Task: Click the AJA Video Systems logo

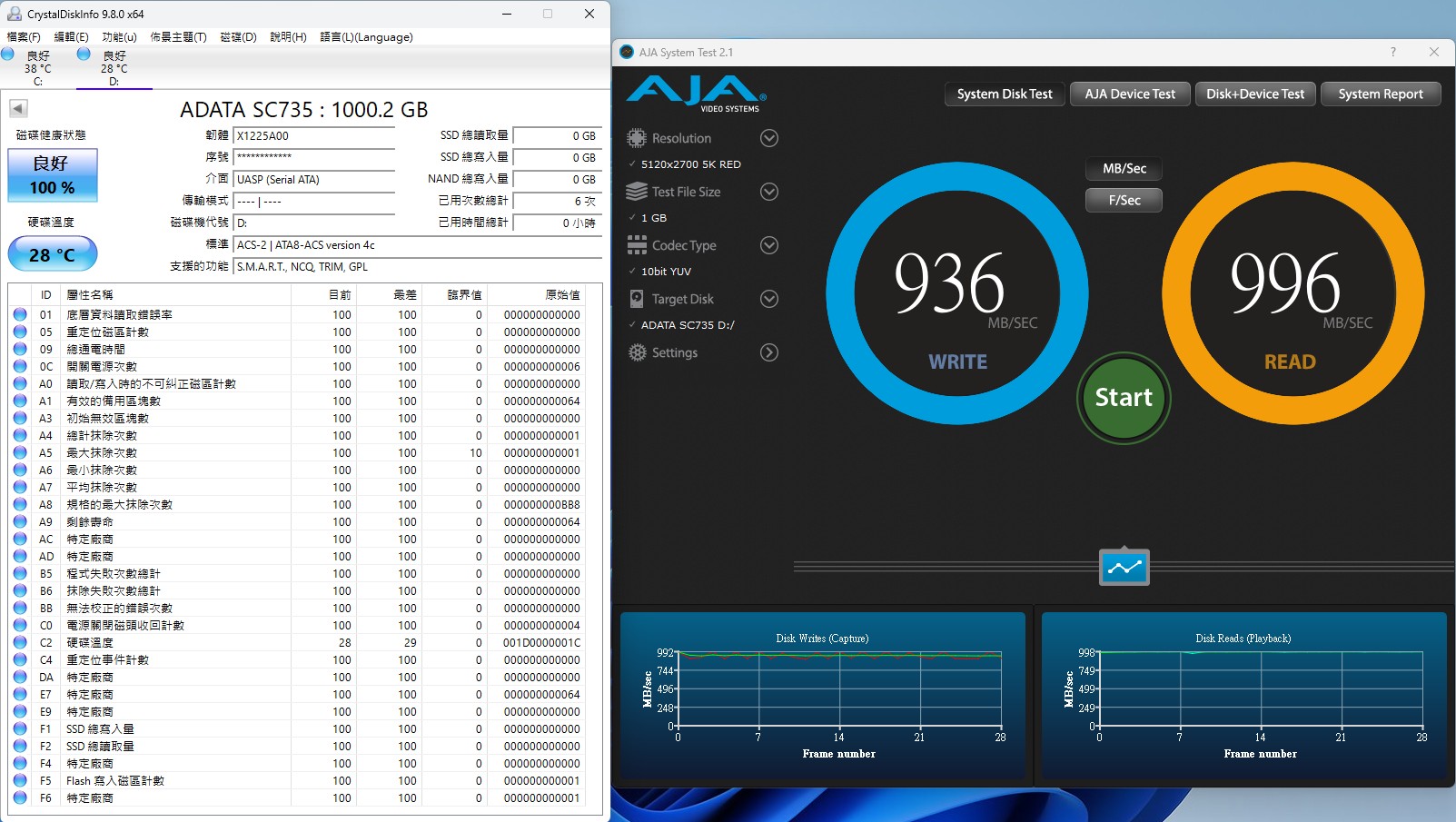Action: point(697,94)
